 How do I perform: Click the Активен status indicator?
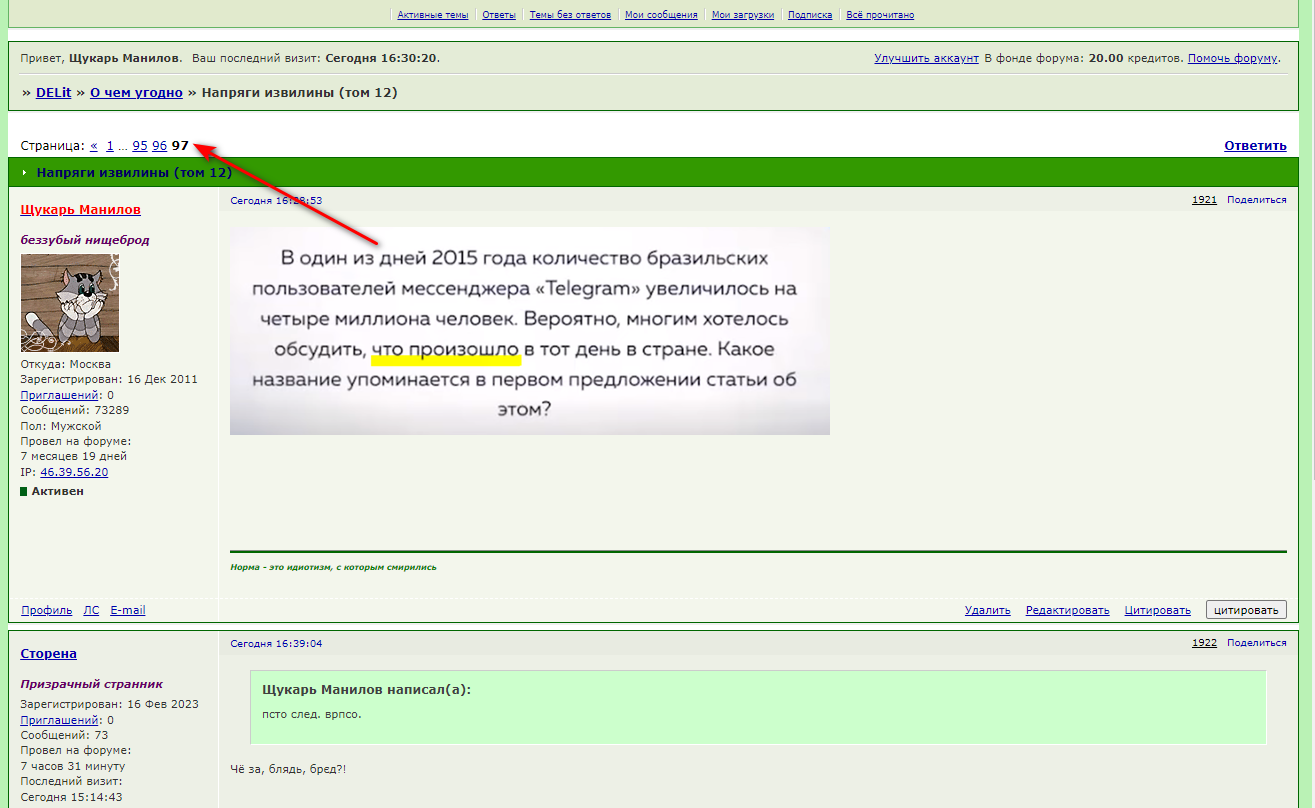[52, 491]
